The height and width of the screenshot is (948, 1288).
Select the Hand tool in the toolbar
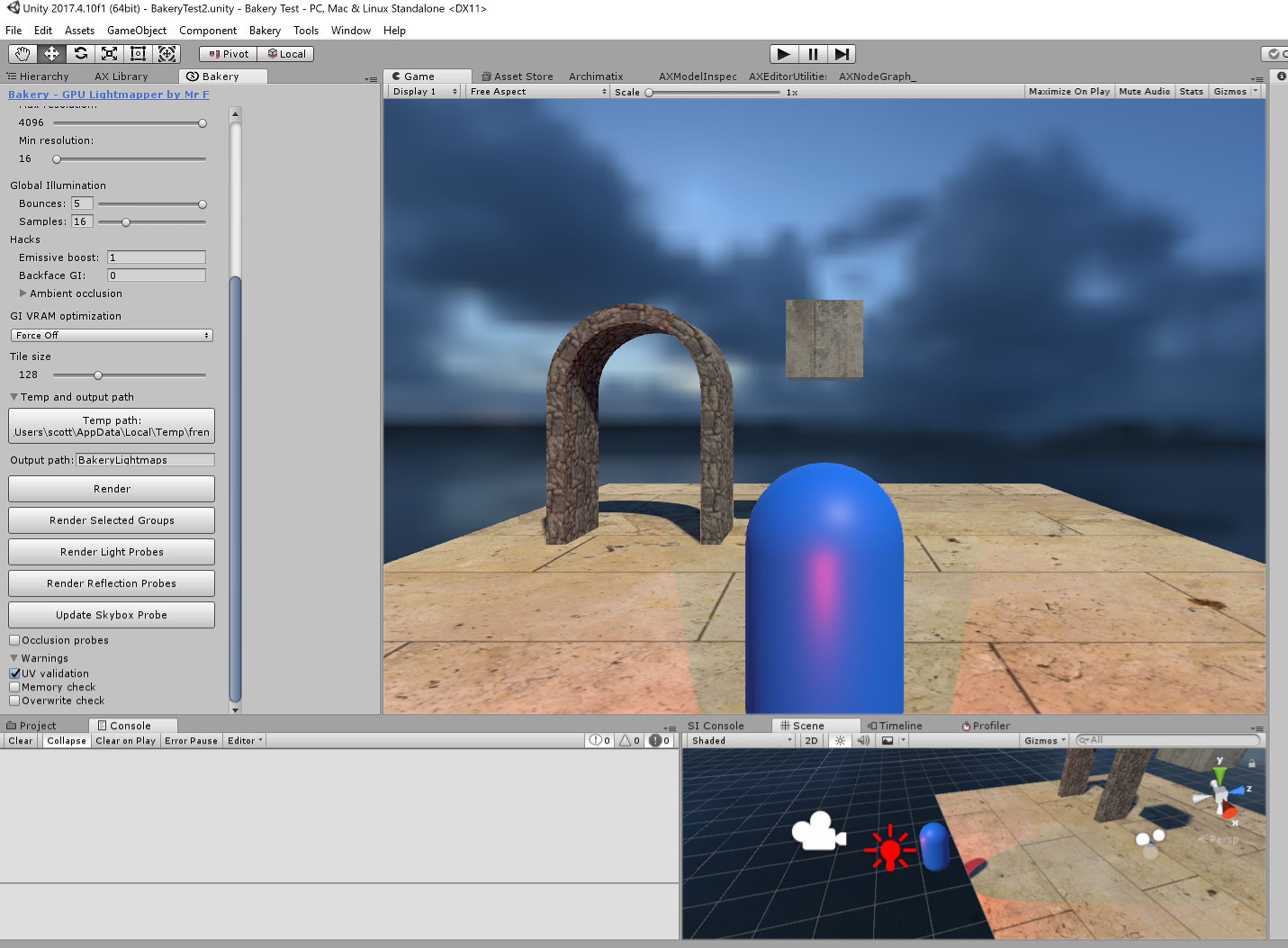(22, 54)
